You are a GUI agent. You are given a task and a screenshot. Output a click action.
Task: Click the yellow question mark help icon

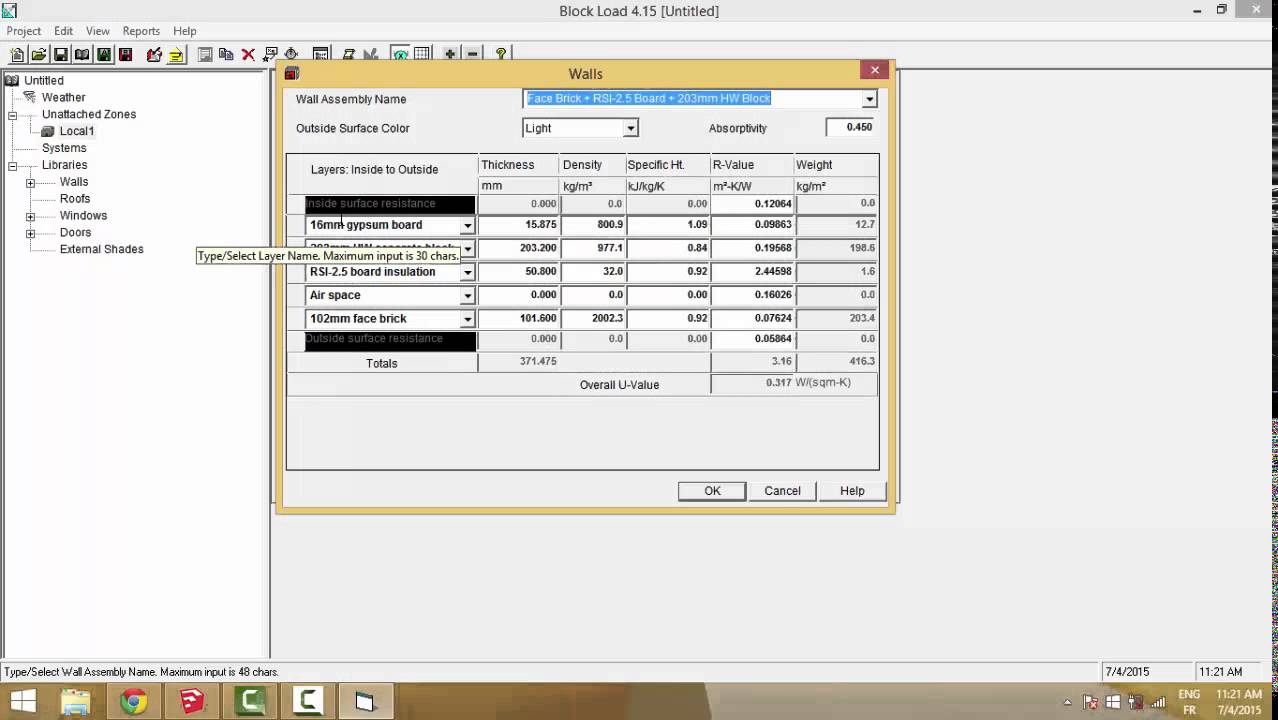(501, 55)
